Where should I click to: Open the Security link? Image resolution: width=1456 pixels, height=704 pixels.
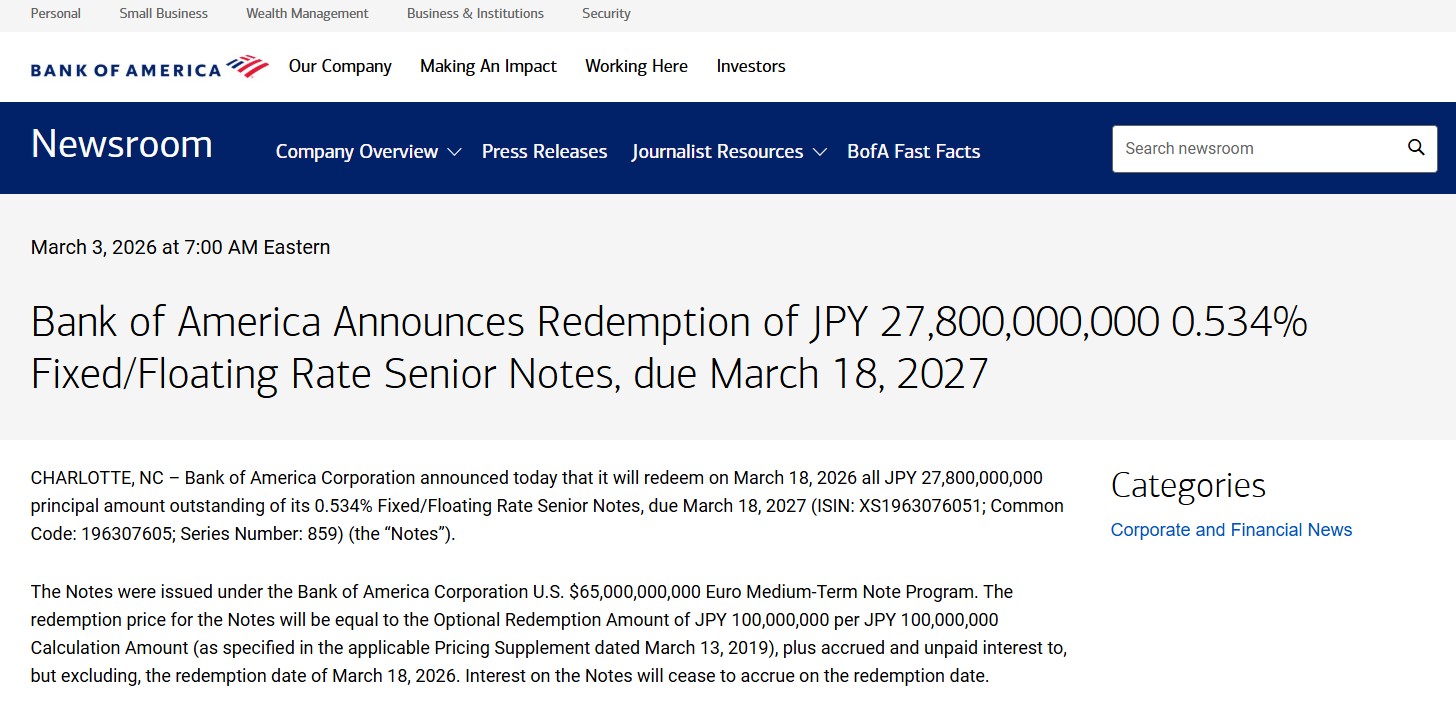click(606, 13)
